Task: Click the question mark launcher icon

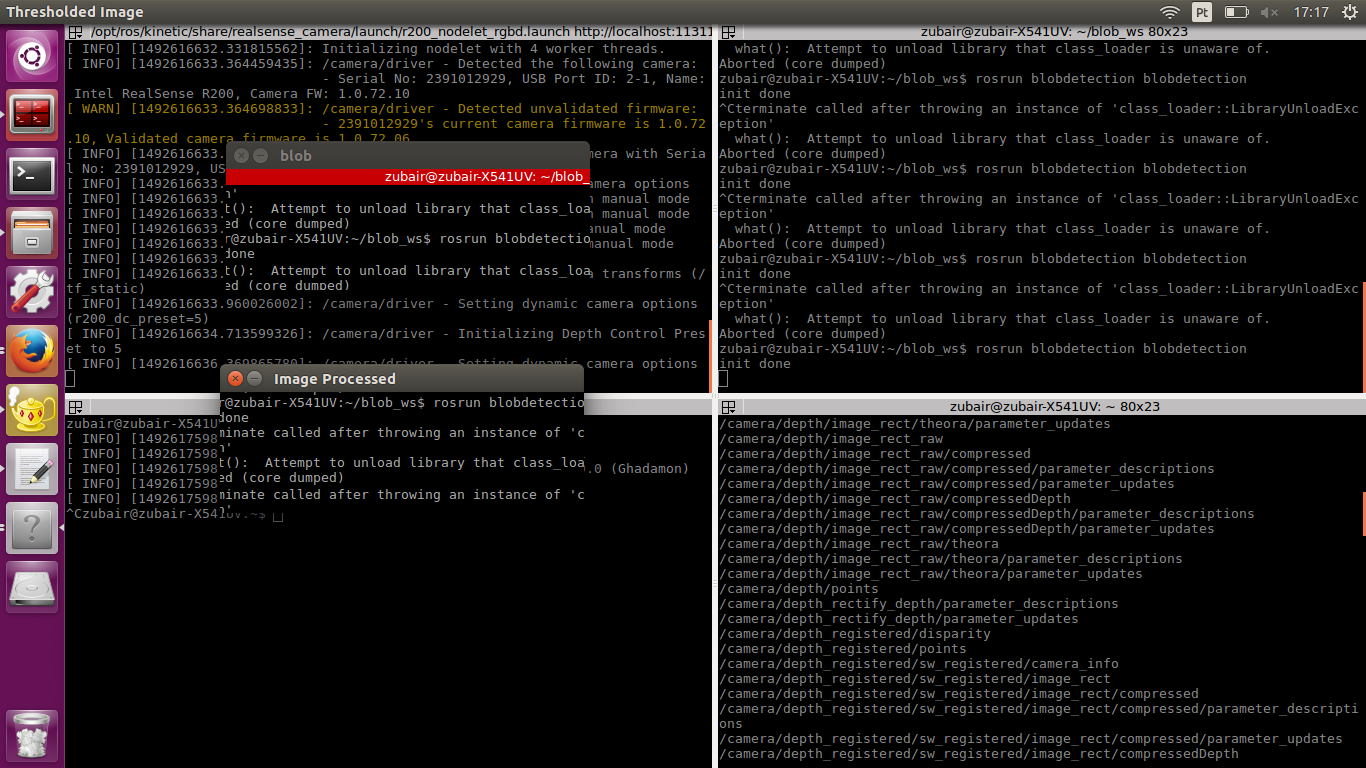Action: click(32, 529)
